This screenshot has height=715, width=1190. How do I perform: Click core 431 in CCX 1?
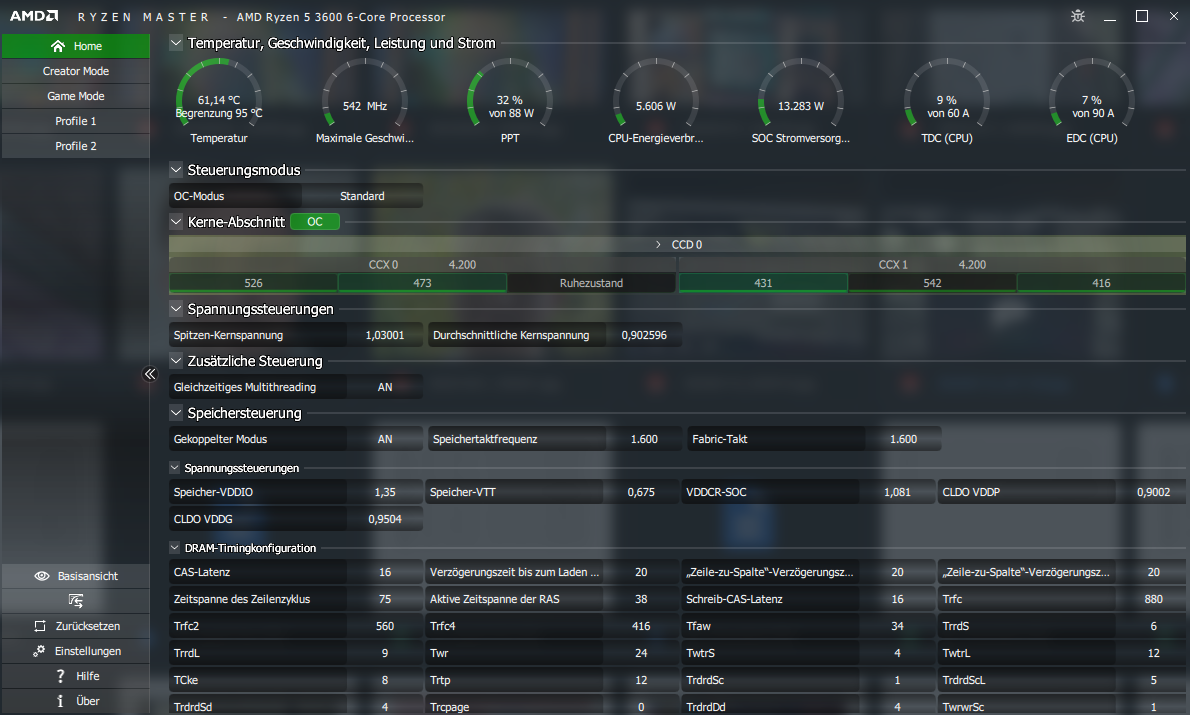[x=763, y=283]
